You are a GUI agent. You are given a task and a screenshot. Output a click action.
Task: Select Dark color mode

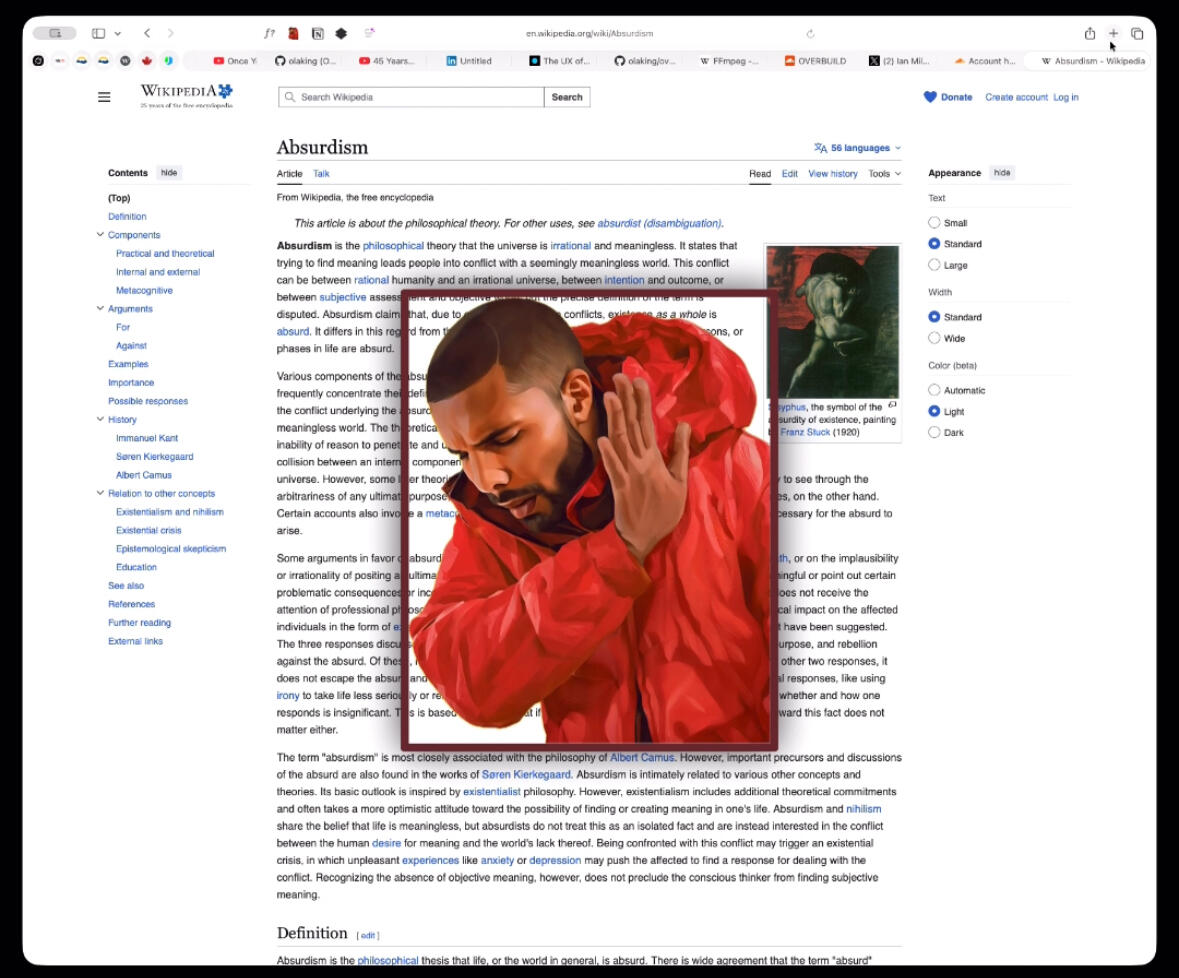934,431
